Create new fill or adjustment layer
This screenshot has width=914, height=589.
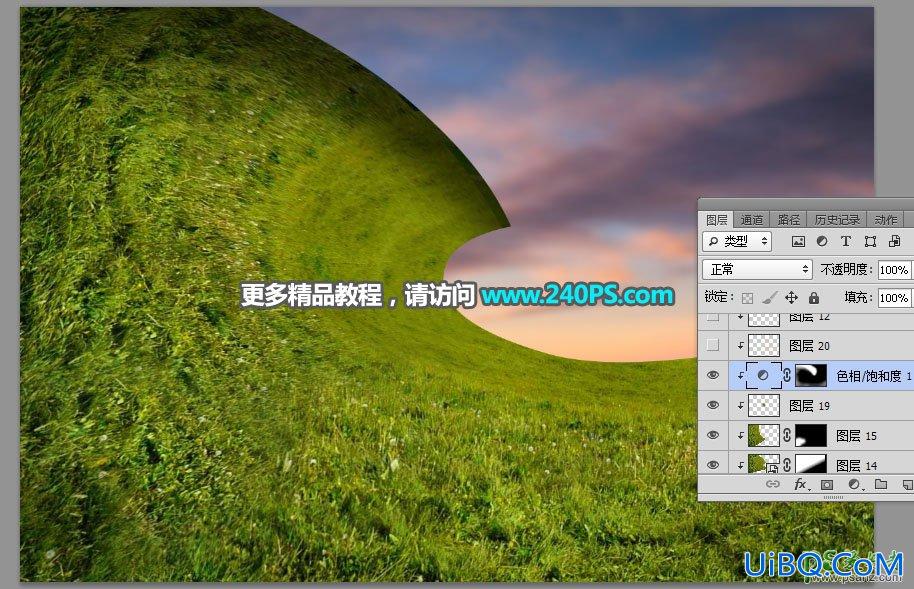pos(854,484)
